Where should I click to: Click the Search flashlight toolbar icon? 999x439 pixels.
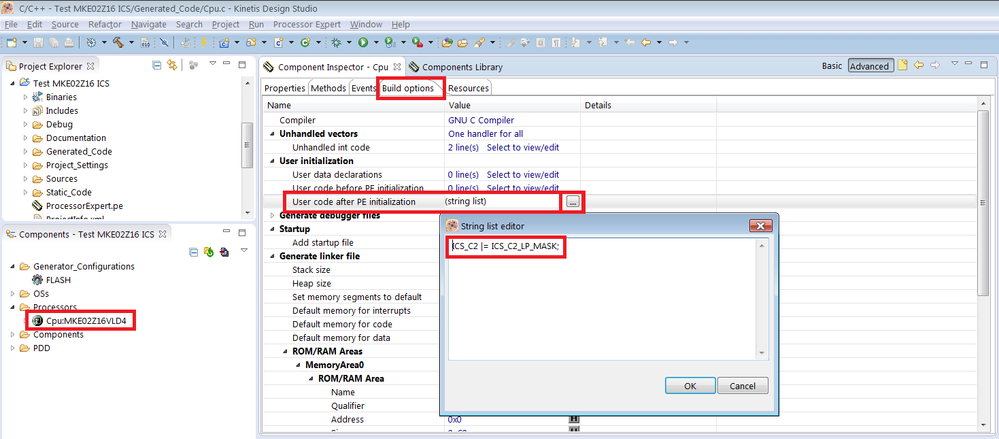point(478,43)
